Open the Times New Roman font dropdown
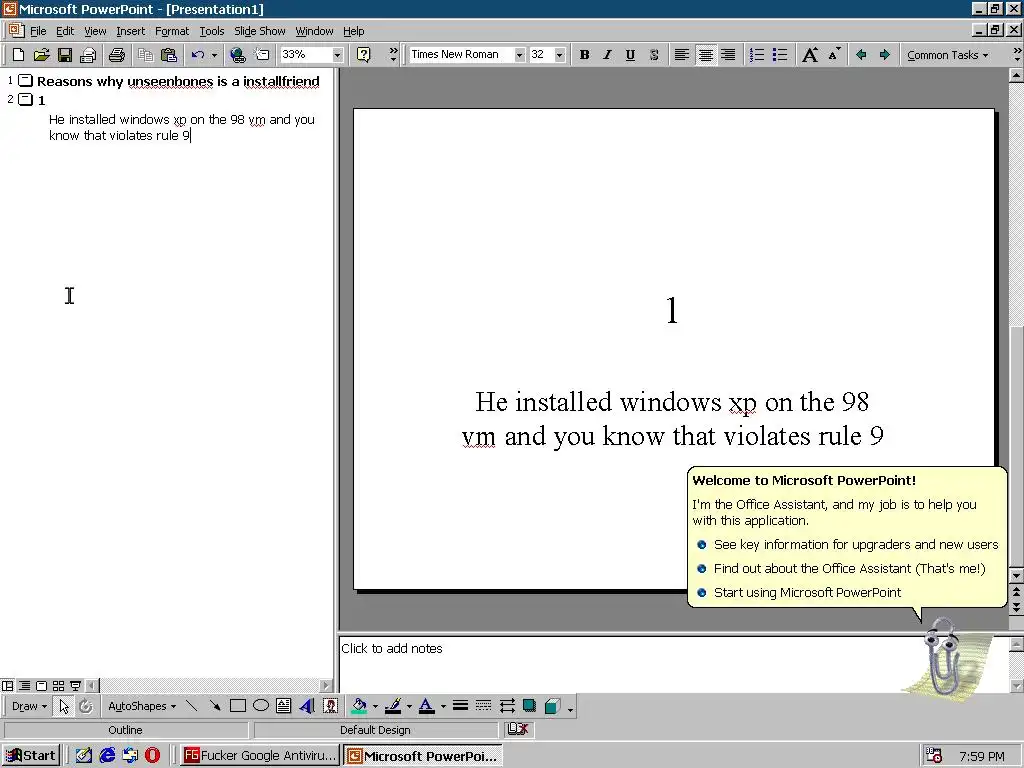Image resolution: width=1024 pixels, height=768 pixels. [519, 55]
